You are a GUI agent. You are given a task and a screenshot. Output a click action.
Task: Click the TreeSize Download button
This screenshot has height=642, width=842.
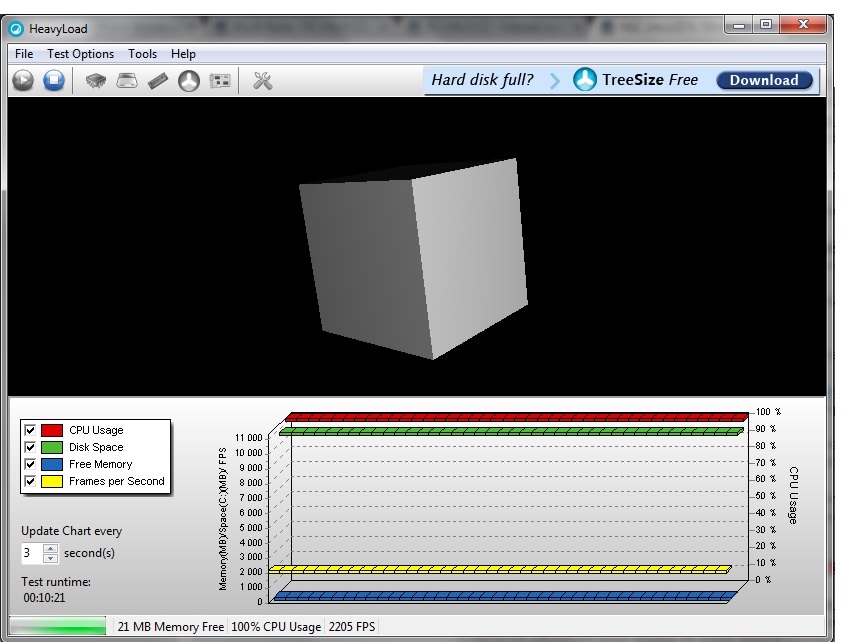pyautogui.click(x=764, y=81)
